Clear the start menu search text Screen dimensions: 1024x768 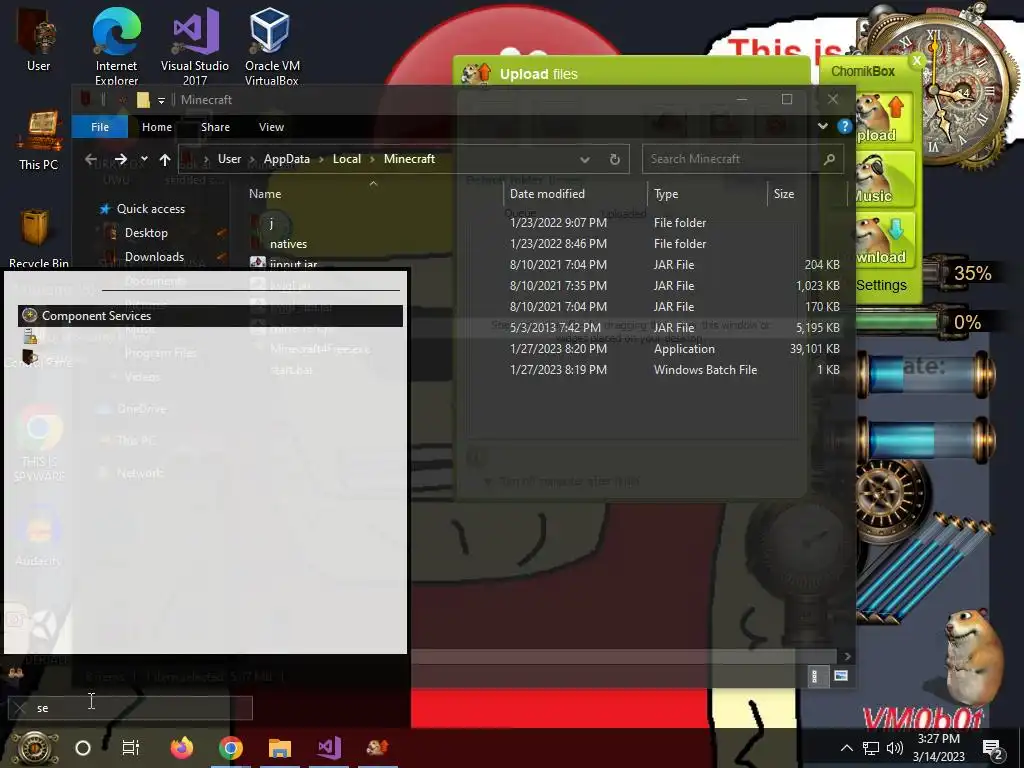click(x=20, y=708)
